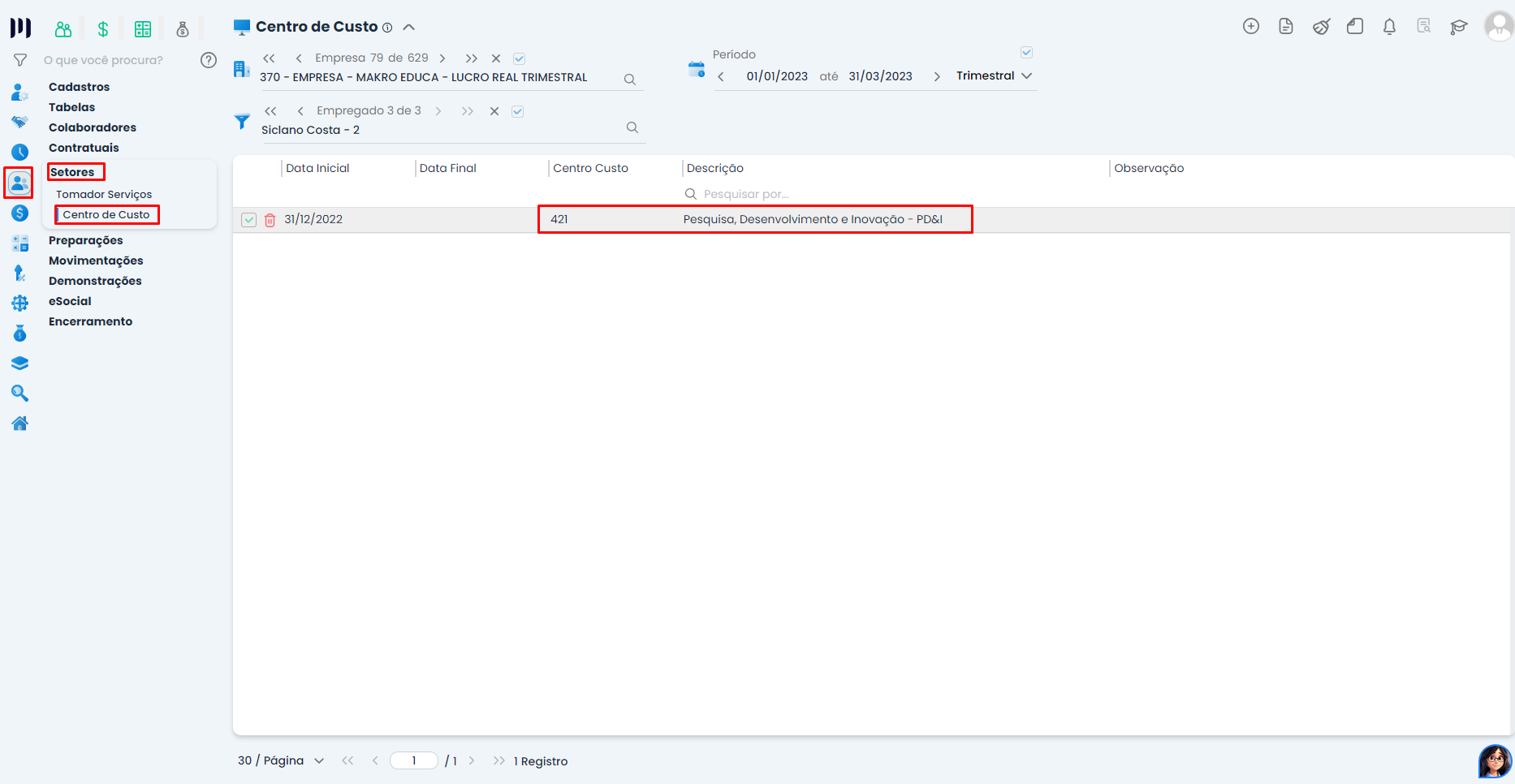Open the Contratuais menu
This screenshot has height=784, width=1515.
pos(84,148)
